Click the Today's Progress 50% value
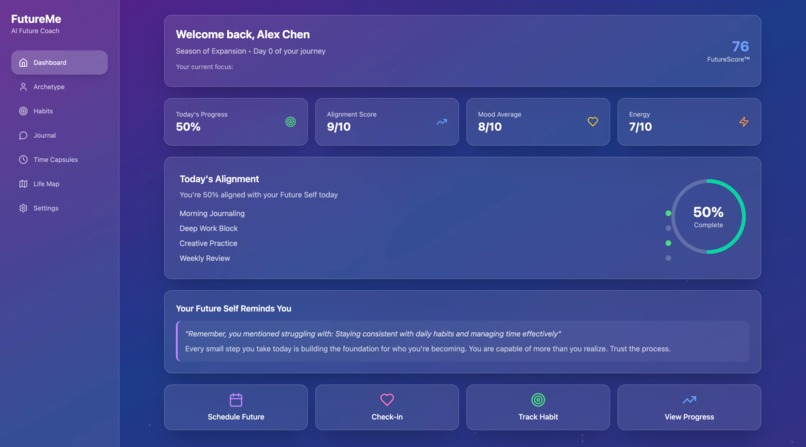Image resolution: width=806 pixels, height=447 pixels. (x=188, y=127)
